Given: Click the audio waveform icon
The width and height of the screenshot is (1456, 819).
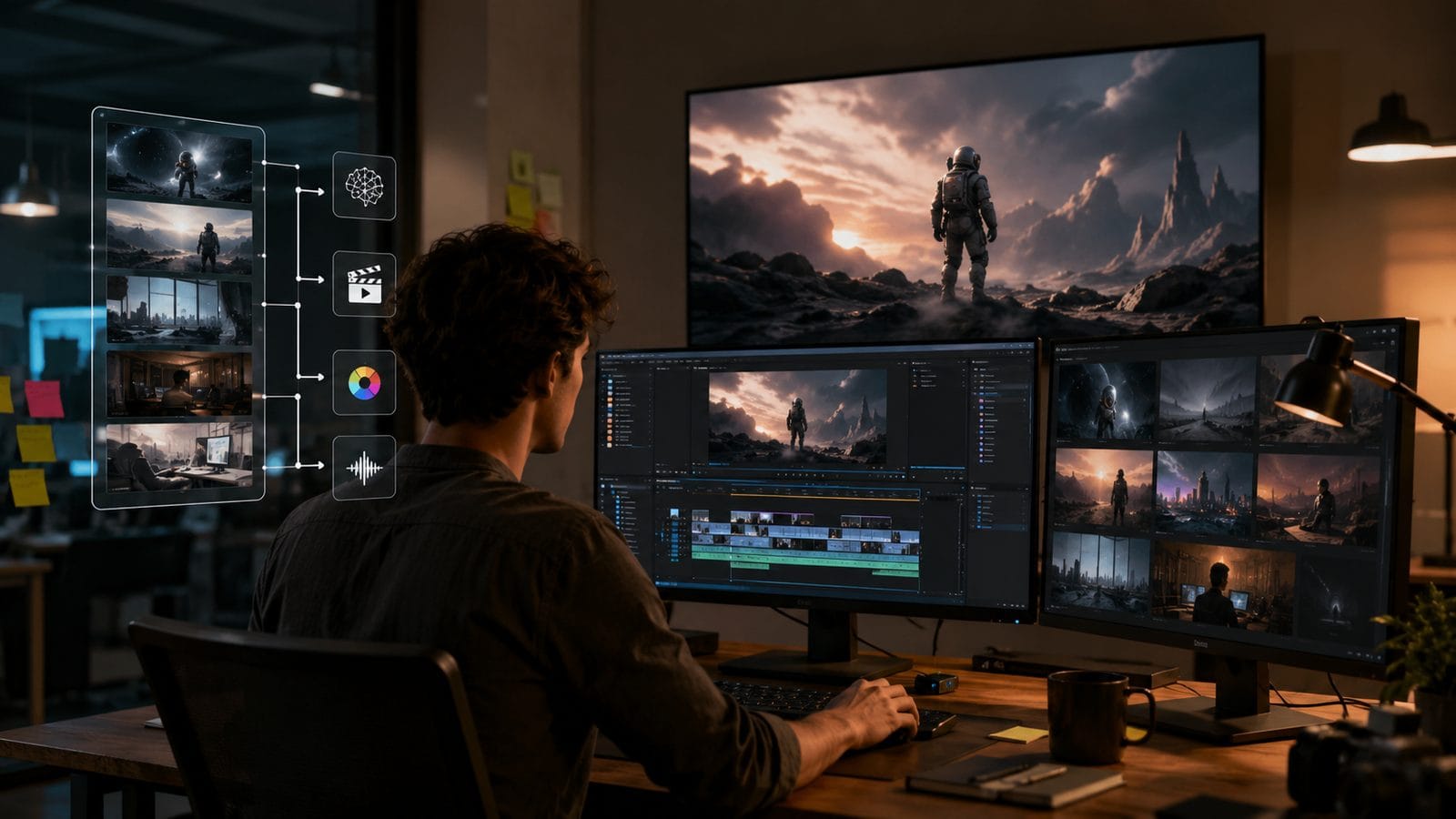Looking at the screenshot, I should [364, 468].
